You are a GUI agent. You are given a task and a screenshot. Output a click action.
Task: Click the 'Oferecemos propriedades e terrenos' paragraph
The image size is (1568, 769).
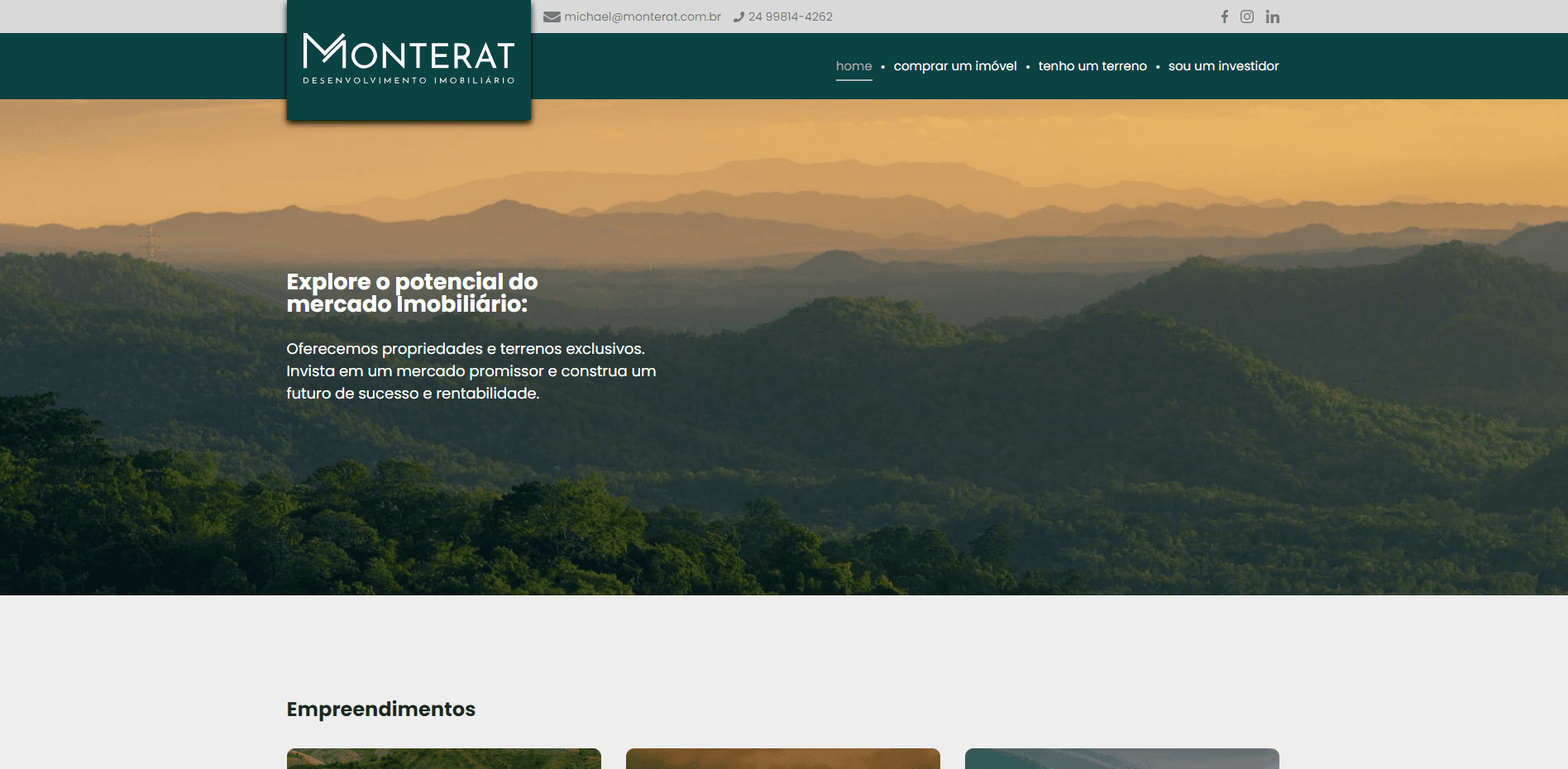click(x=471, y=371)
